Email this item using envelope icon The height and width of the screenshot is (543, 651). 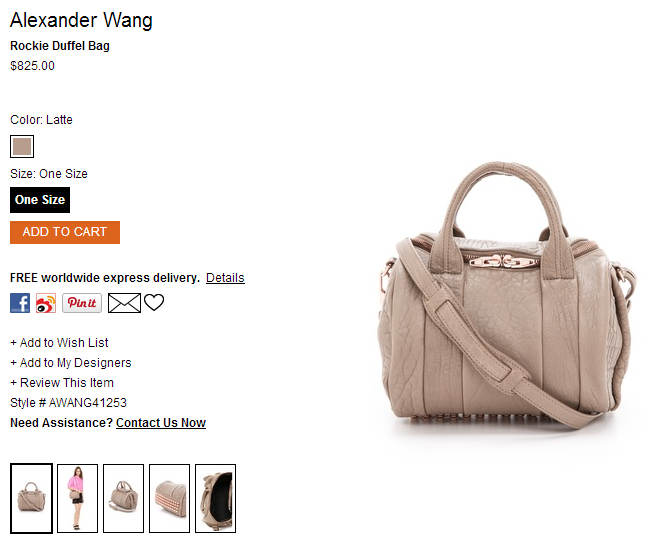(124, 303)
